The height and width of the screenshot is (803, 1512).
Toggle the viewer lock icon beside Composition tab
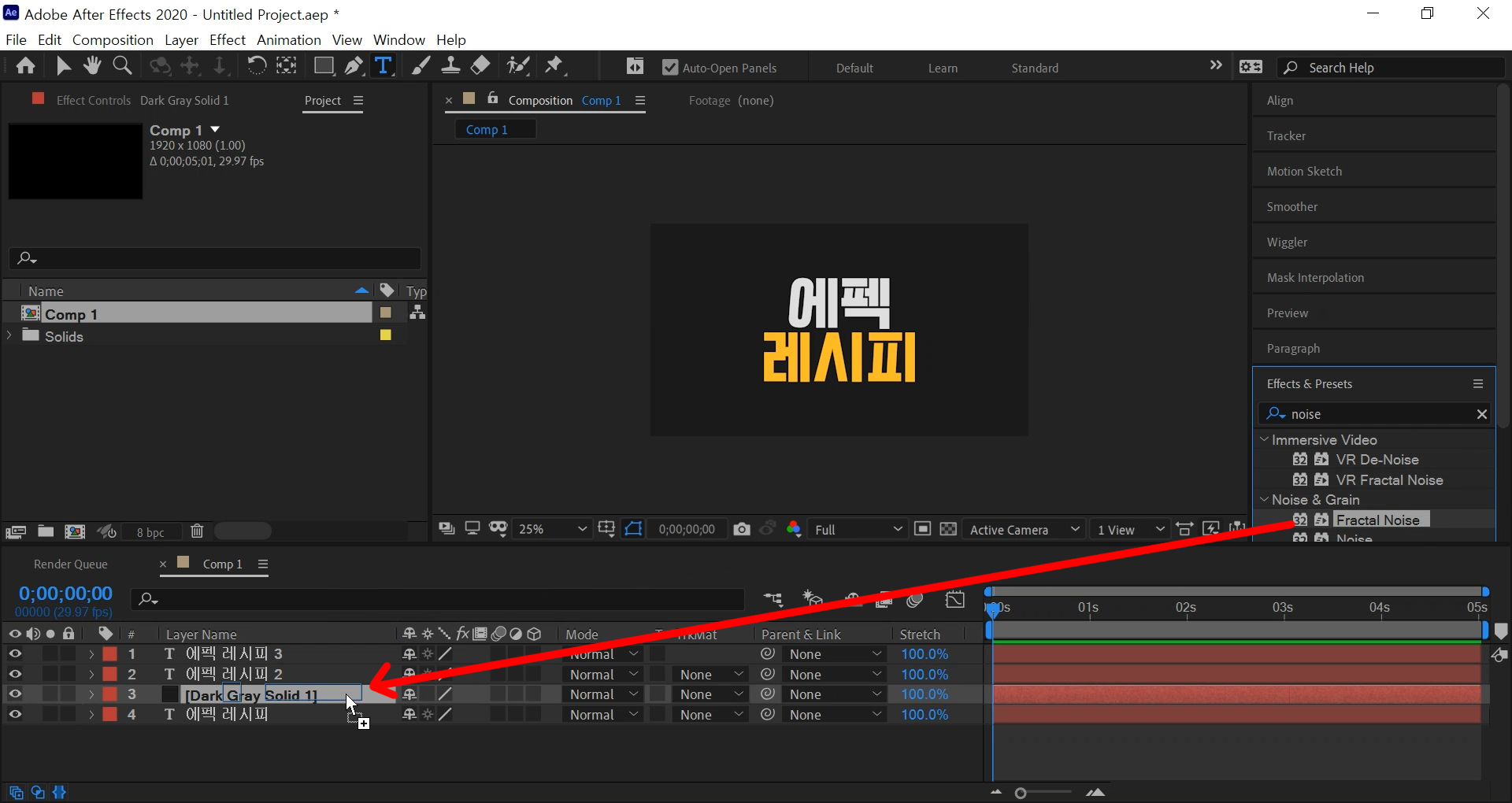492,99
